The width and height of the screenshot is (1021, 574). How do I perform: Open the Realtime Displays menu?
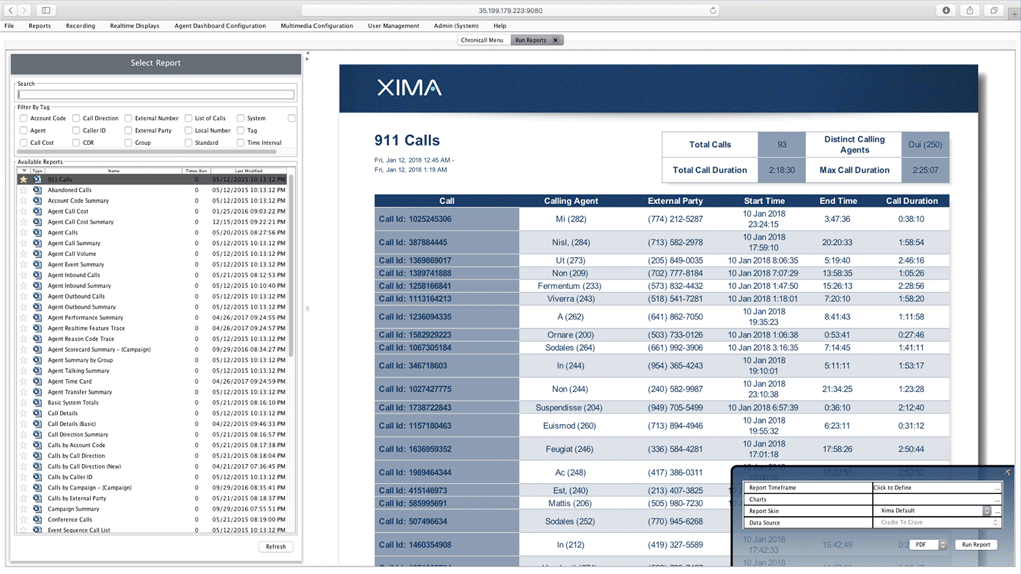coord(134,26)
